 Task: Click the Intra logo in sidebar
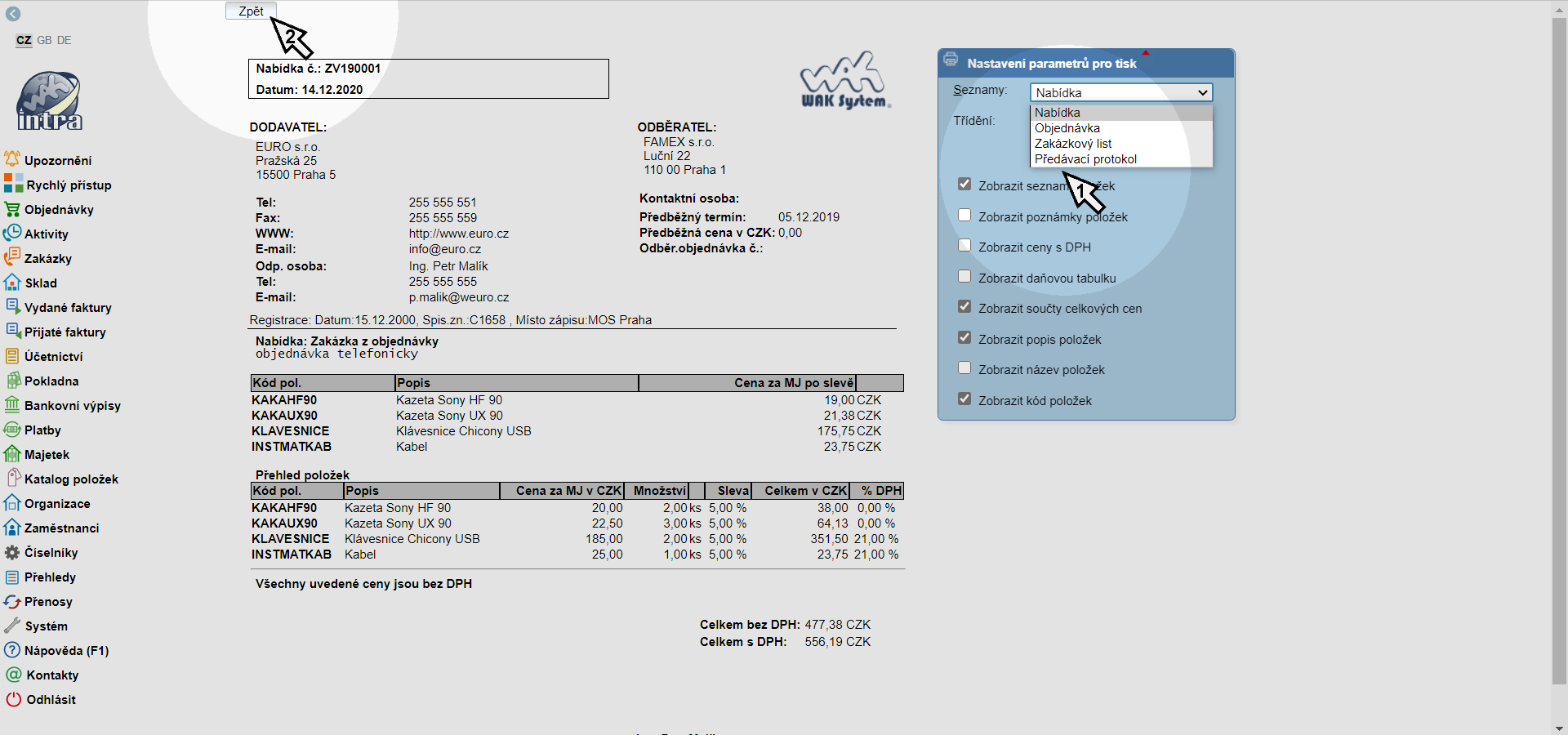tap(49, 100)
